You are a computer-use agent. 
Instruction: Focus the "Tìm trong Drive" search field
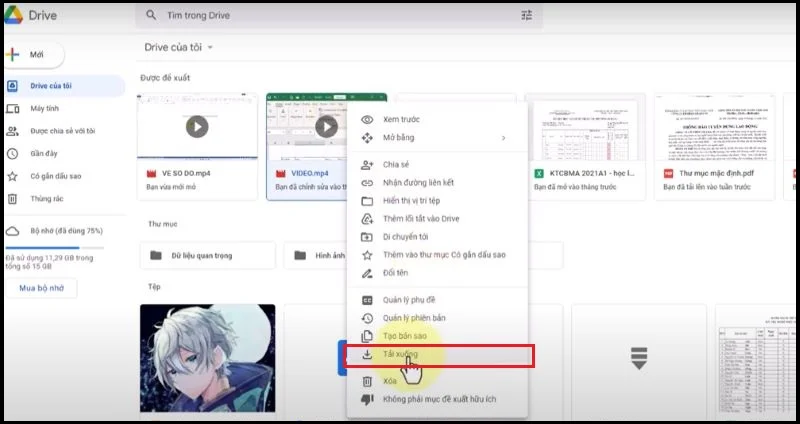[x=339, y=15]
